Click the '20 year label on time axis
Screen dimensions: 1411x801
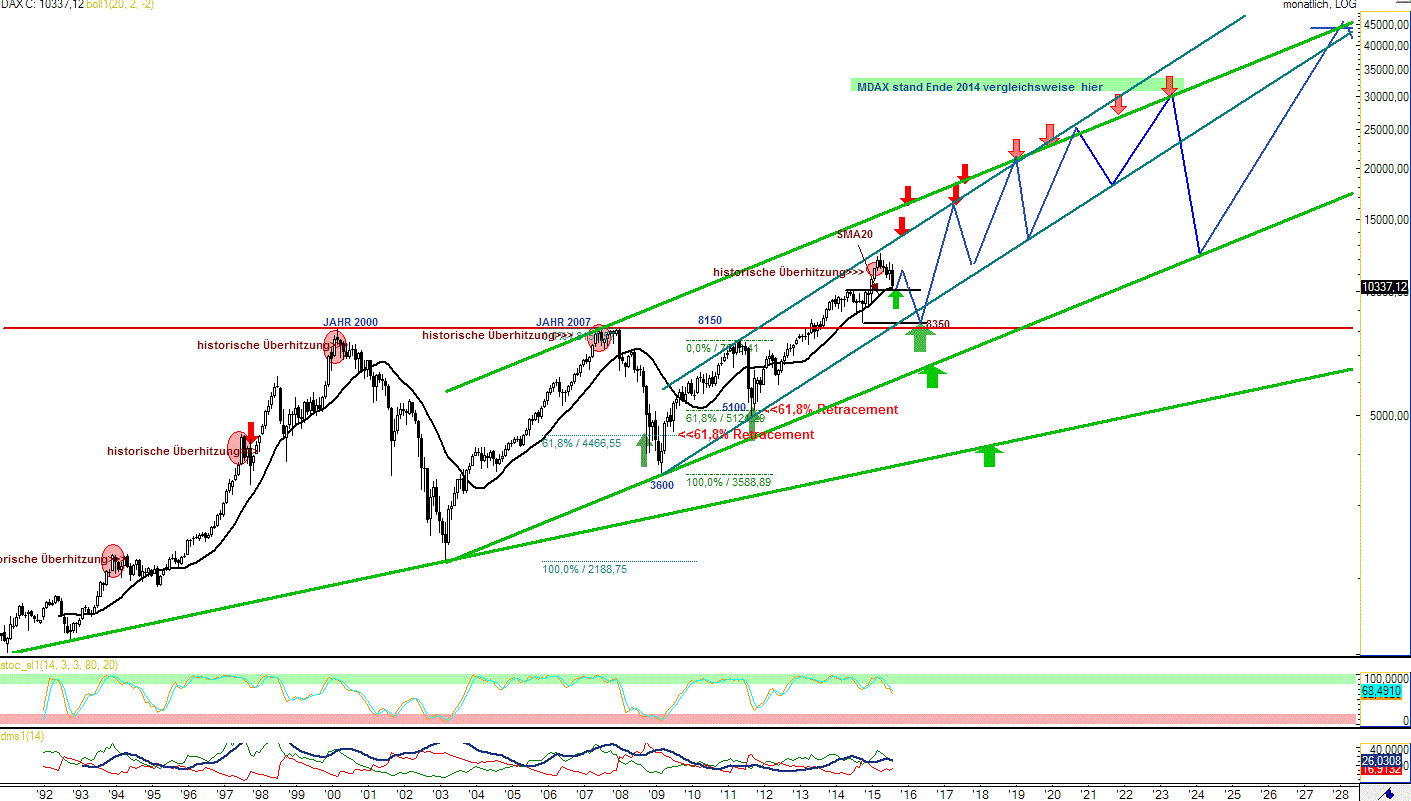tap(1052, 794)
